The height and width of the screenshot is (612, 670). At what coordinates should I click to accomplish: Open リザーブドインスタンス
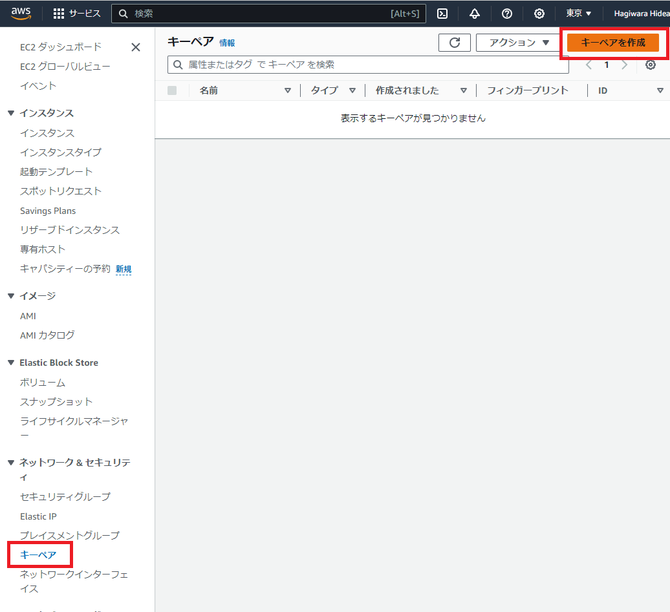[70, 230]
